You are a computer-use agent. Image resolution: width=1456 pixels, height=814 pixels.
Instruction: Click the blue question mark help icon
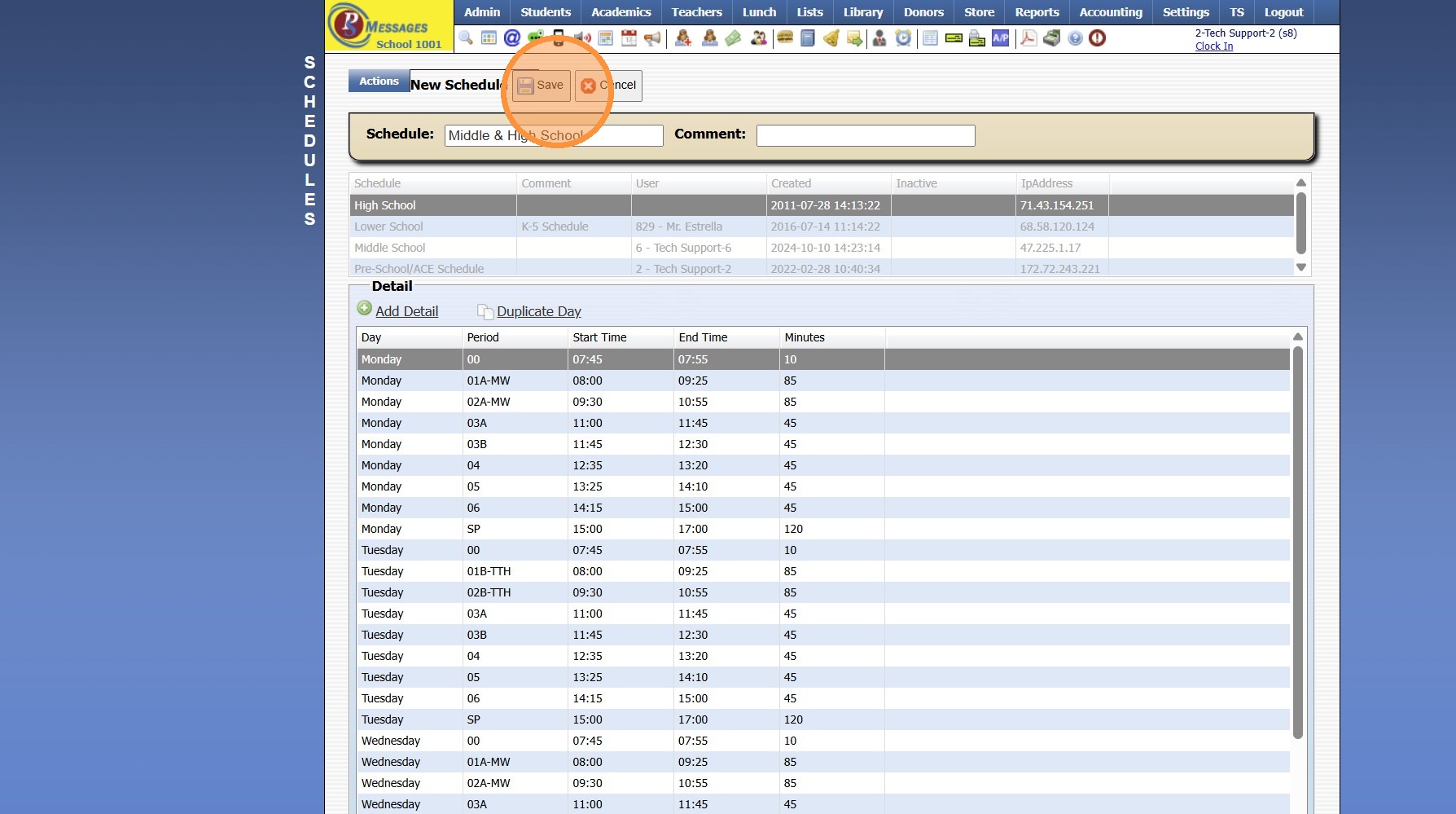(x=1075, y=38)
